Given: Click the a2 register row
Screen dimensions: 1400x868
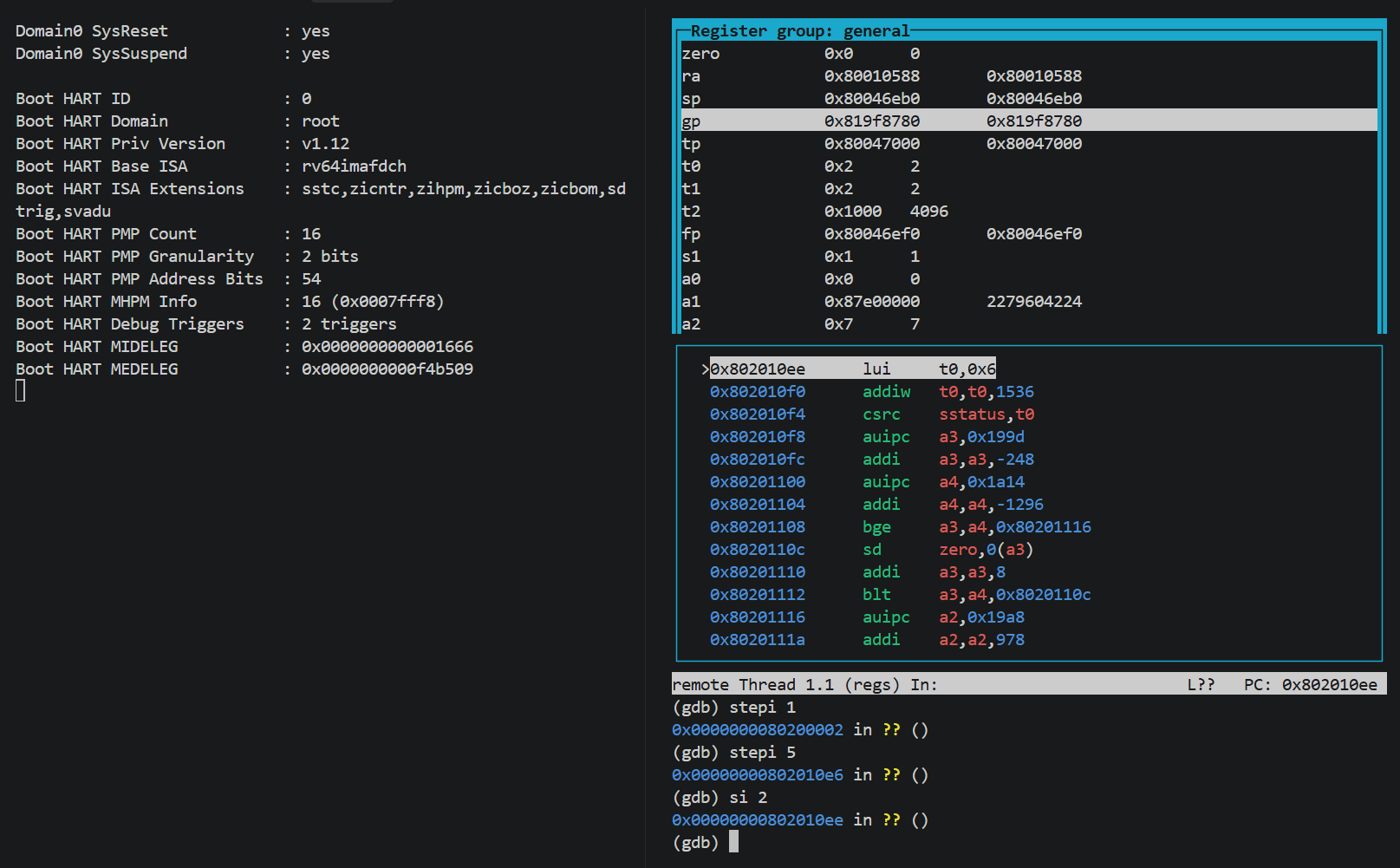Looking at the screenshot, I should [1029, 323].
